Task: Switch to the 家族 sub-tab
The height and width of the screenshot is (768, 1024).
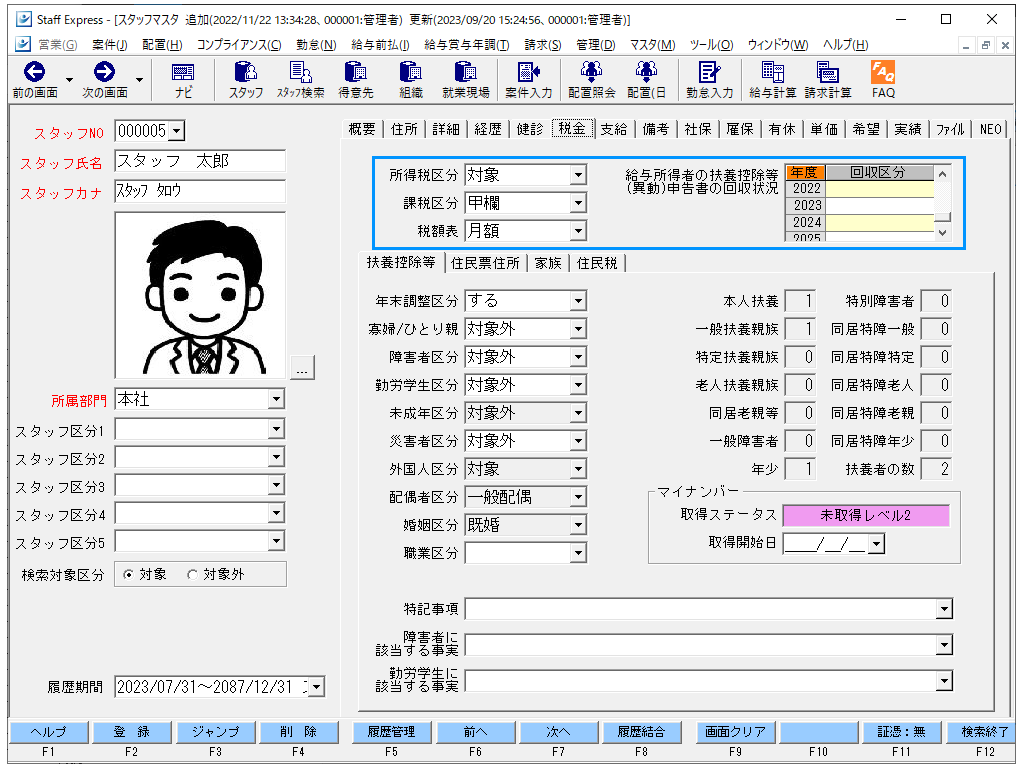Action: coord(548,263)
